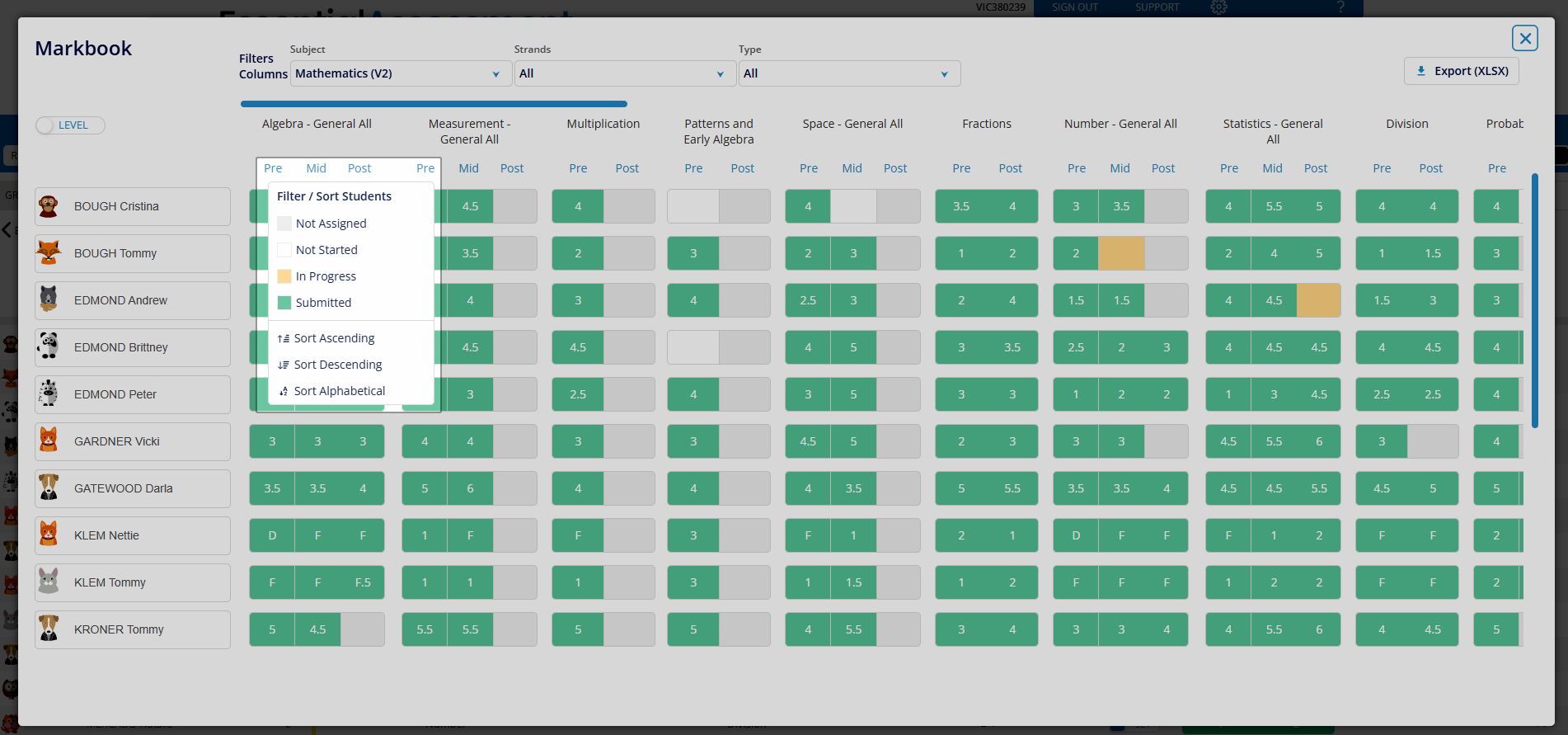Click BOUGH Tommy's fox avatar icon
This screenshot has height=735, width=1568.
[49, 253]
